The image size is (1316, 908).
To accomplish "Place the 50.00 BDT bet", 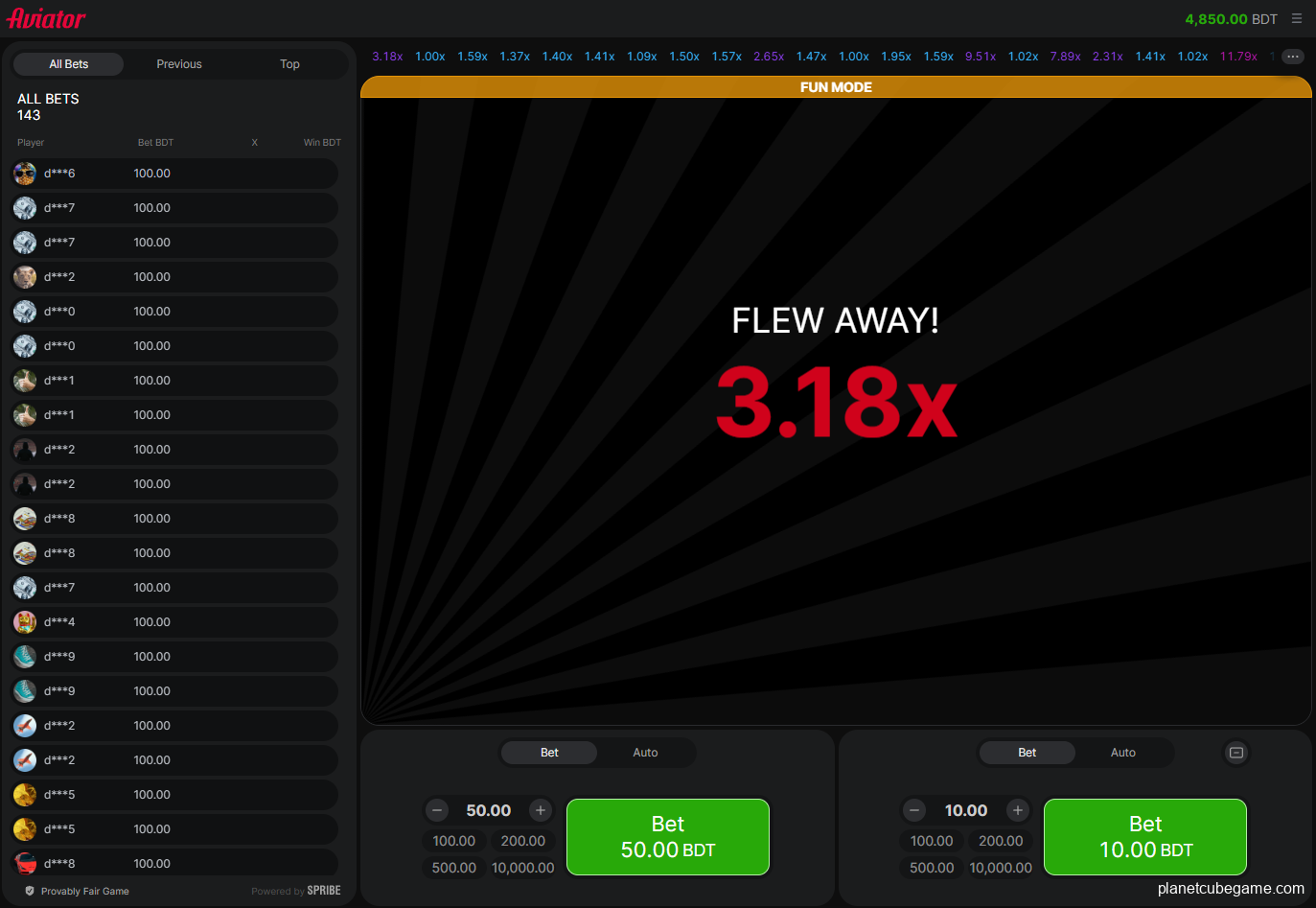I will pyautogui.click(x=668, y=837).
